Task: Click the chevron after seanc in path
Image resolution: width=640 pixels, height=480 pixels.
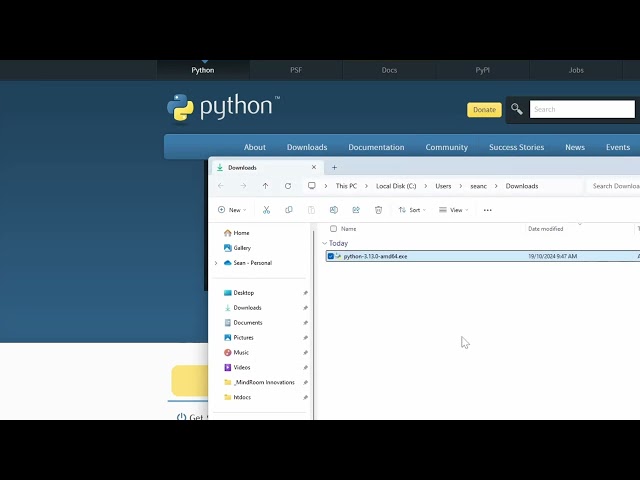Action: coord(496,186)
